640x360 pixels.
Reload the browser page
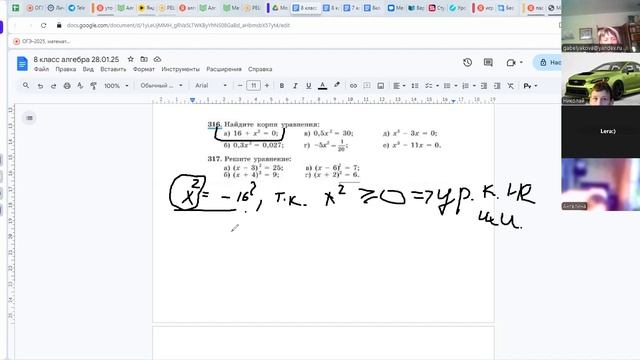point(43,25)
